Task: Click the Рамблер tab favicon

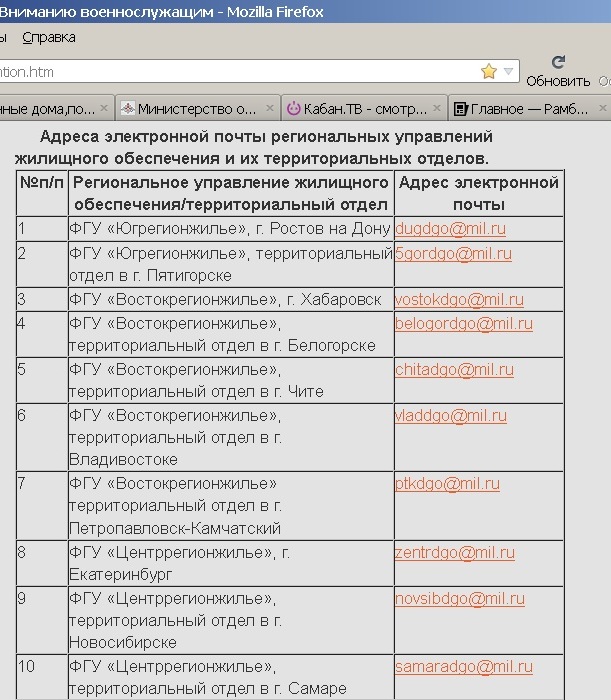Action: tap(461, 108)
